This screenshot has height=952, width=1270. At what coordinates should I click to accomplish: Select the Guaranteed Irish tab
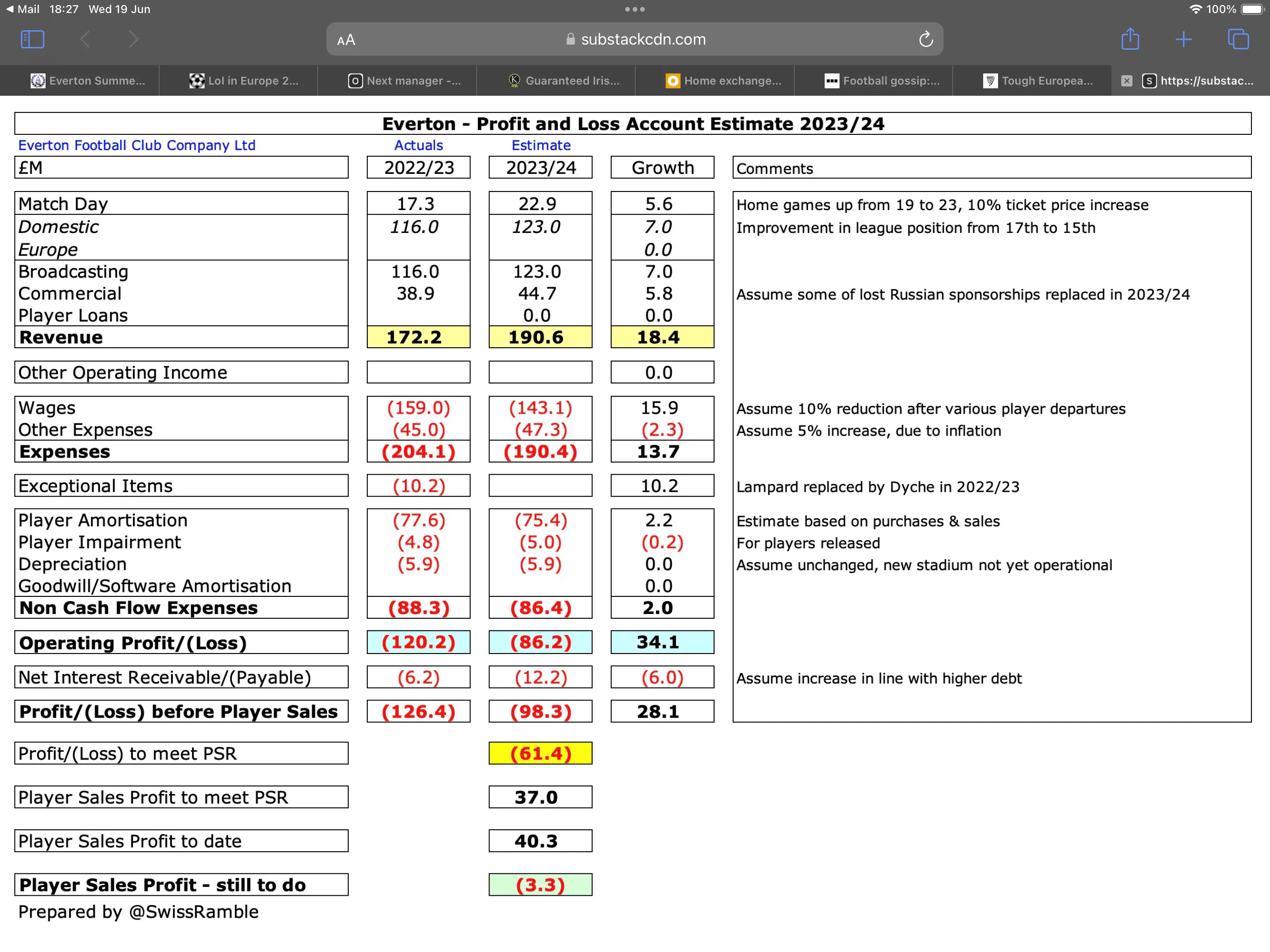pos(564,81)
